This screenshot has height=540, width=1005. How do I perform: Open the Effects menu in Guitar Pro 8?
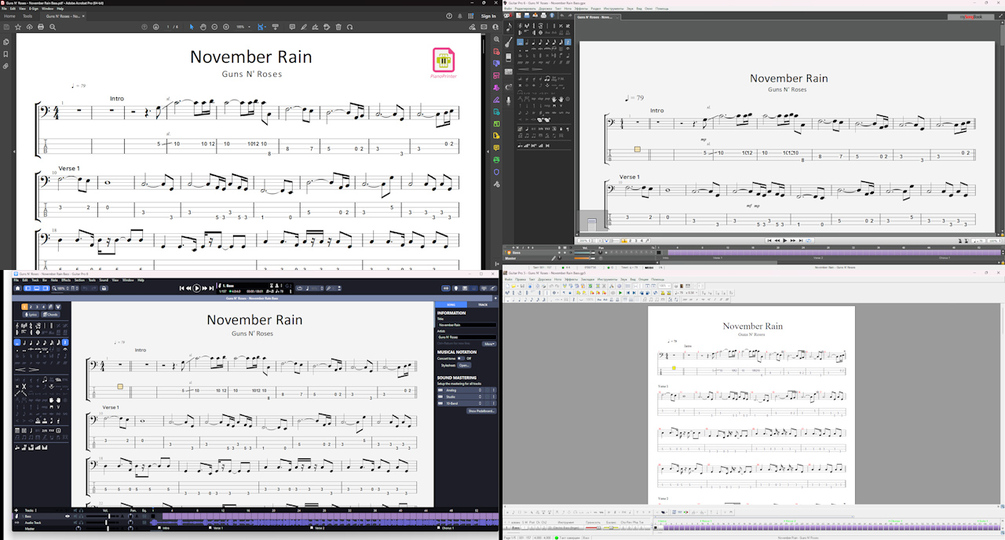pyautogui.click(x=66, y=280)
